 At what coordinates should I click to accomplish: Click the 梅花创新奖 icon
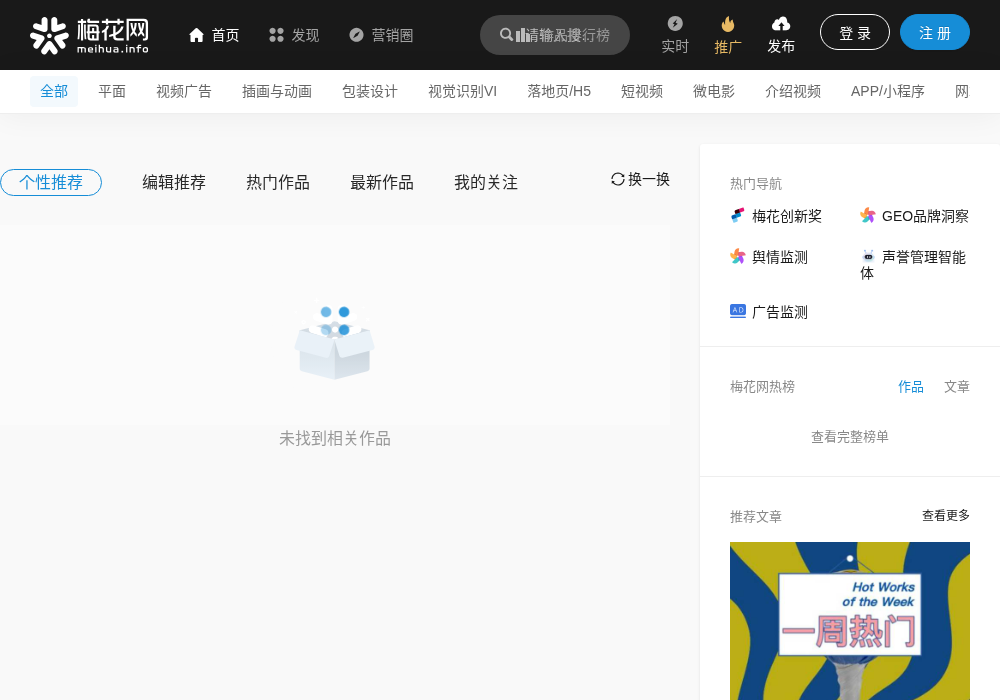(737, 215)
